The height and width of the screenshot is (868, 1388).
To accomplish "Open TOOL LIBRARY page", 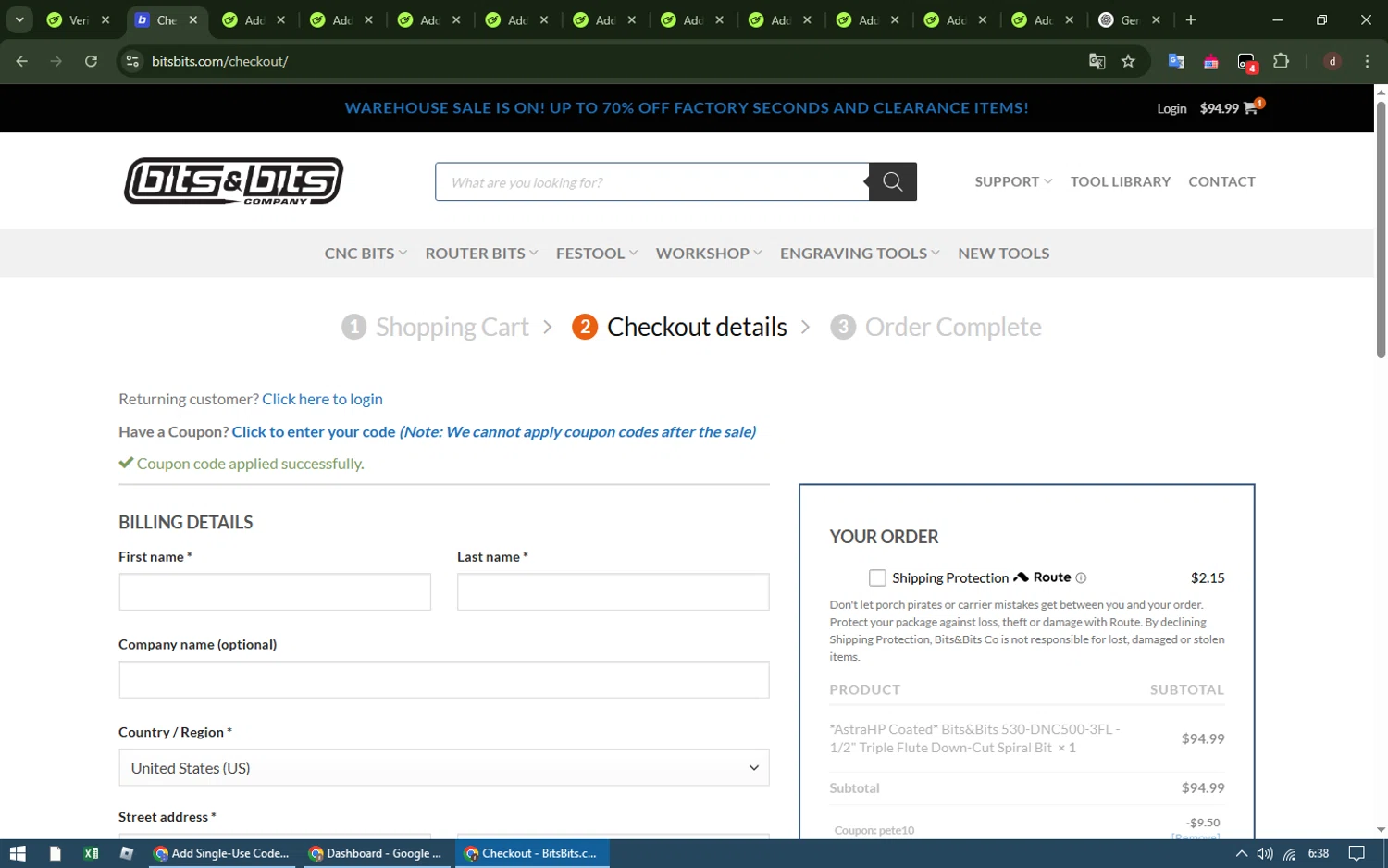I will (1121, 181).
